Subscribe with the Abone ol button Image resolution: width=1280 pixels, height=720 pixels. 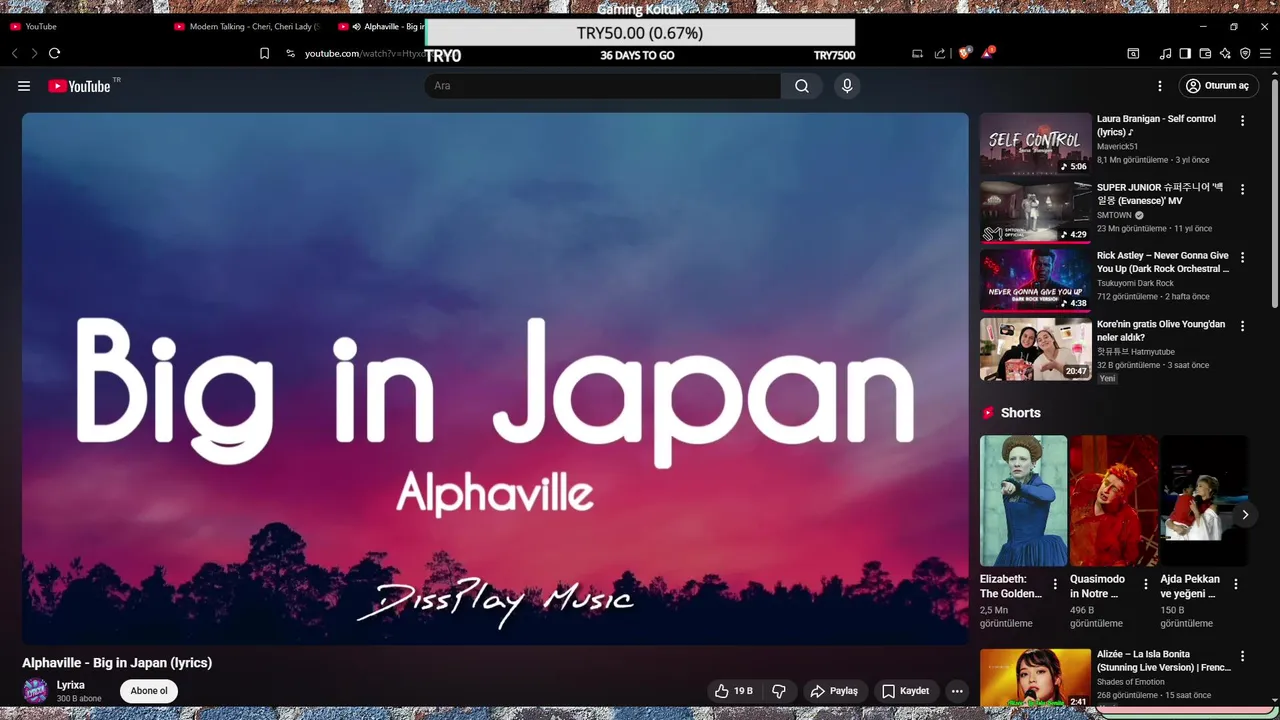tap(149, 691)
